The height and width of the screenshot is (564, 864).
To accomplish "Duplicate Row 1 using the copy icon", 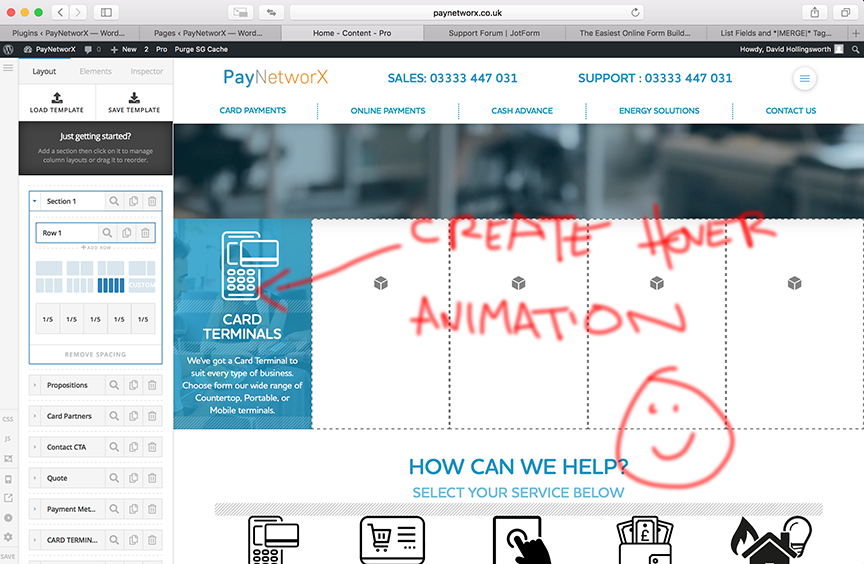I will point(127,233).
